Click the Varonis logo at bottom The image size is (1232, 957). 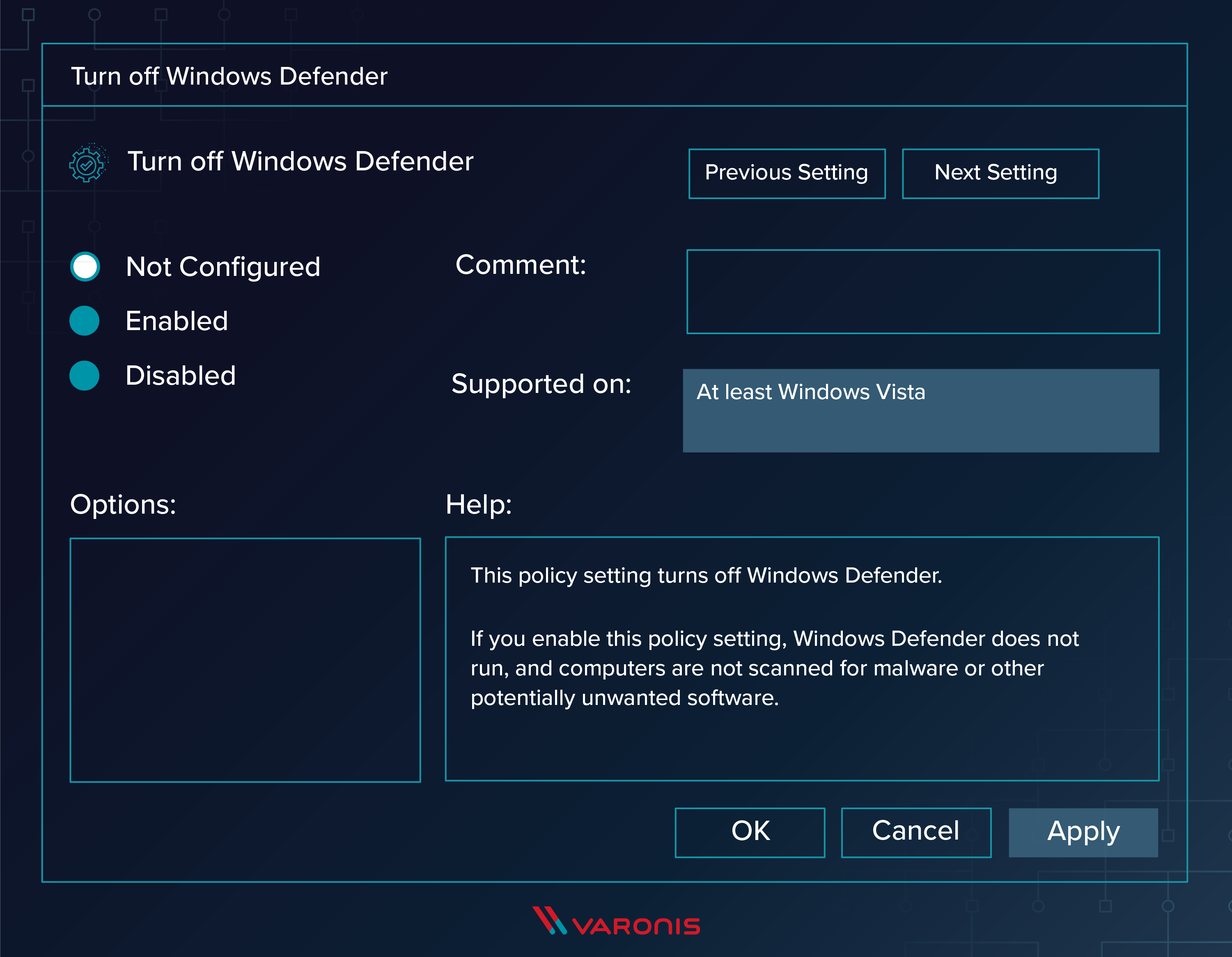click(617, 921)
